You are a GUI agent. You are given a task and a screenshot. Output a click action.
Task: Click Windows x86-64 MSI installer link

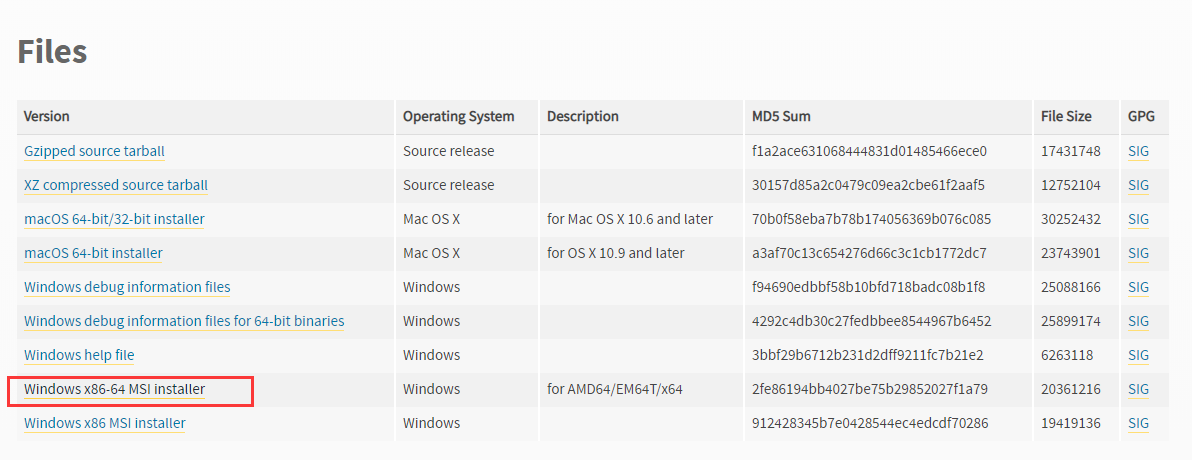click(114, 389)
